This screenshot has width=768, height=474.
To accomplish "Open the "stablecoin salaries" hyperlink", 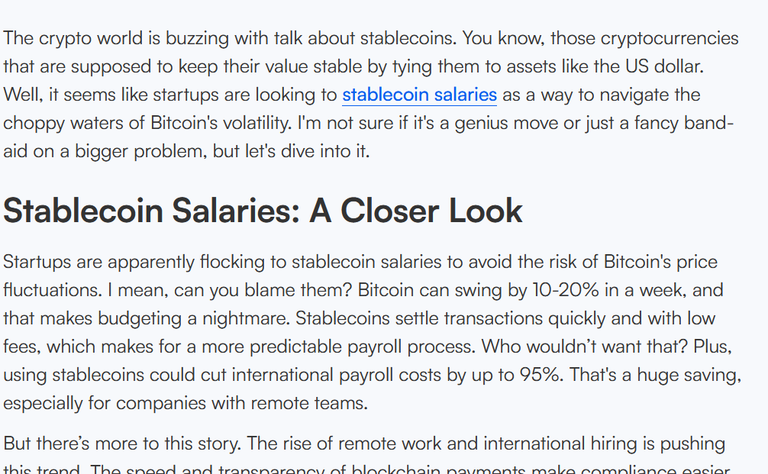I will click(419, 95).
